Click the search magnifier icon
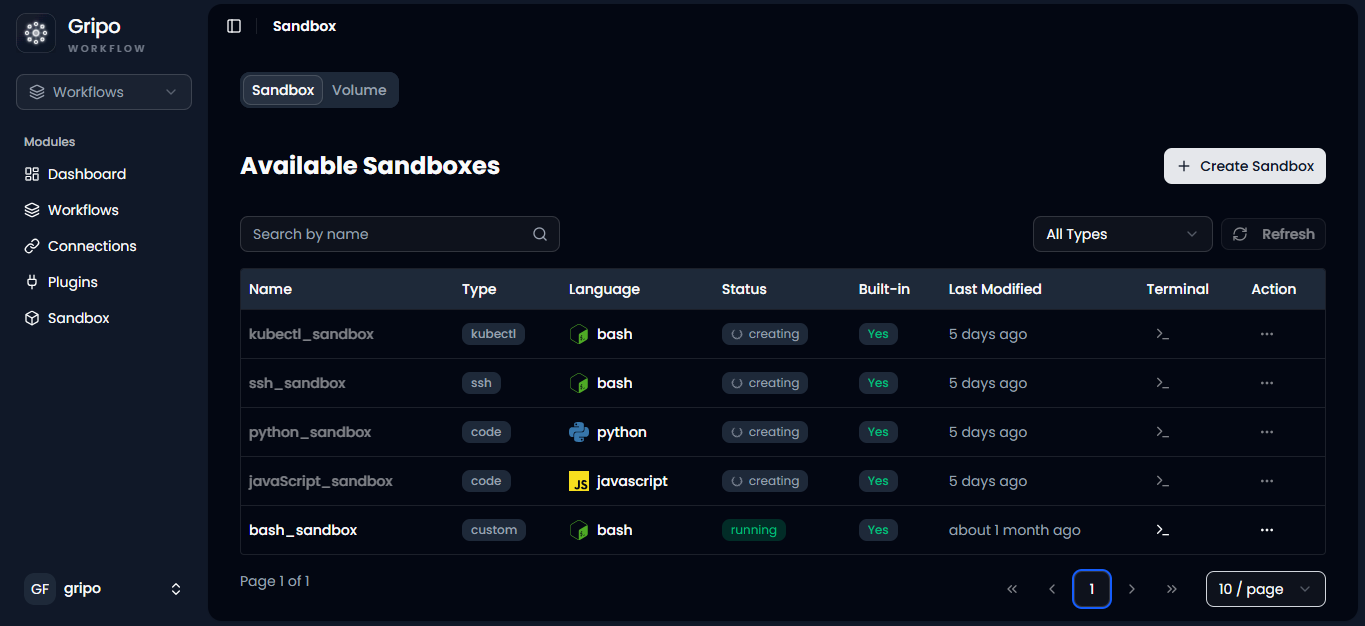 (x=540, y=234)
